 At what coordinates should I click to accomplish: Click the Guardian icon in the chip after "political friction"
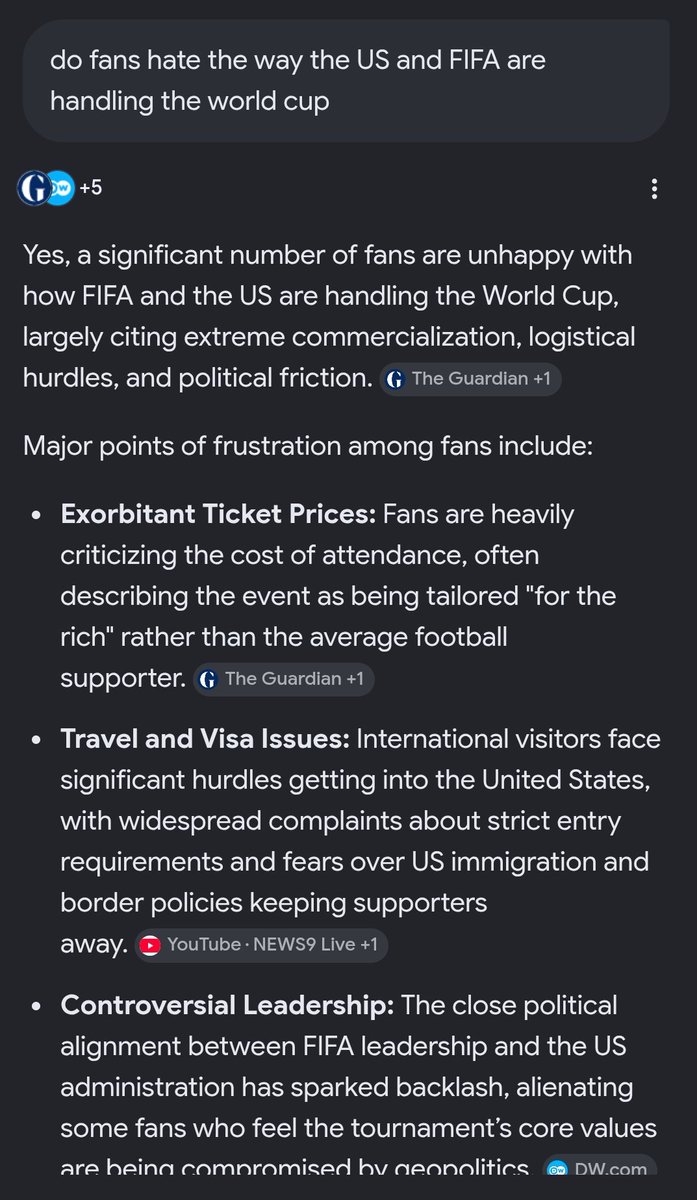396,380
